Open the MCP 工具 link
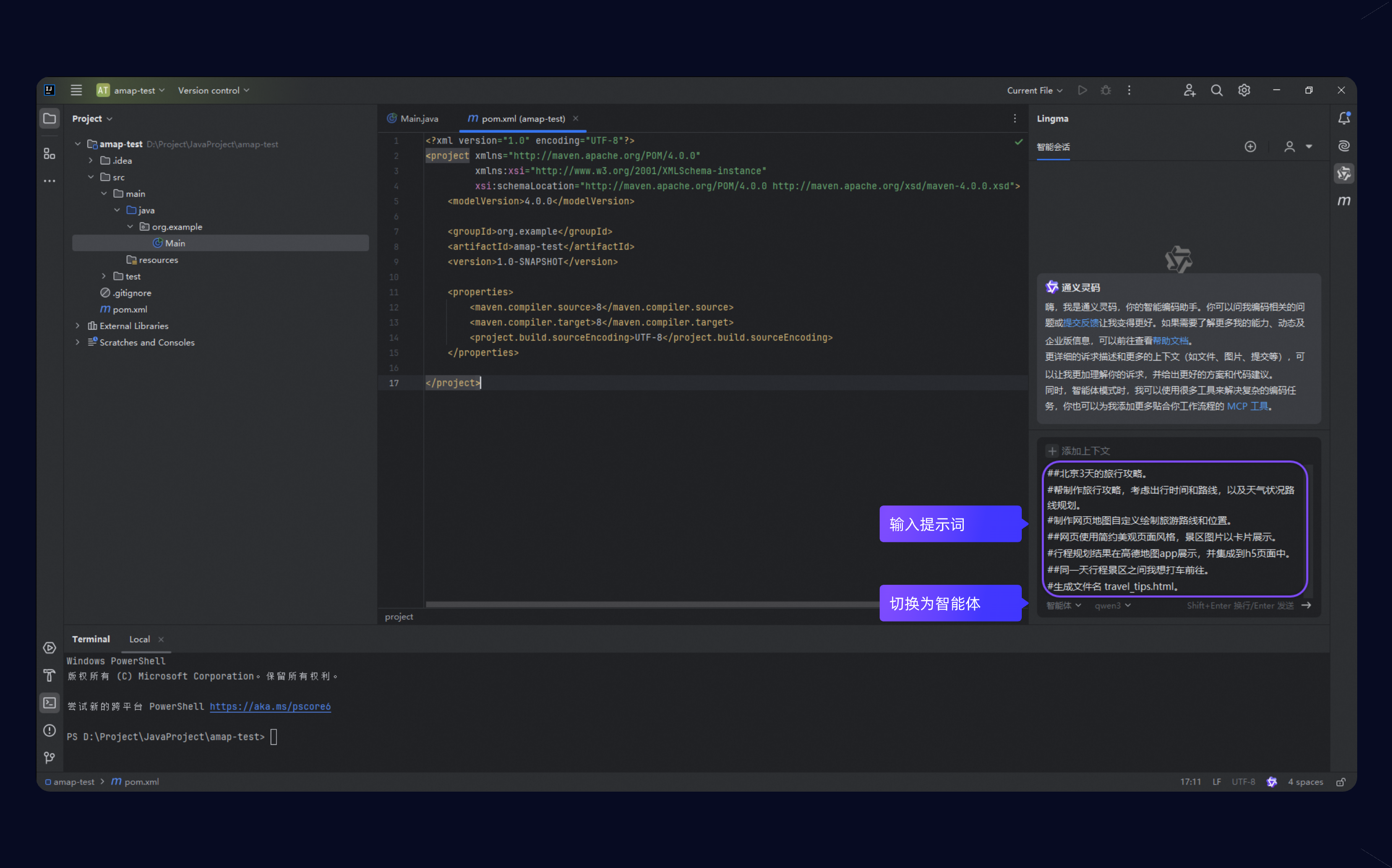Image resolution: width=1392 pixels, height=868 pixels. point(1247,406)
